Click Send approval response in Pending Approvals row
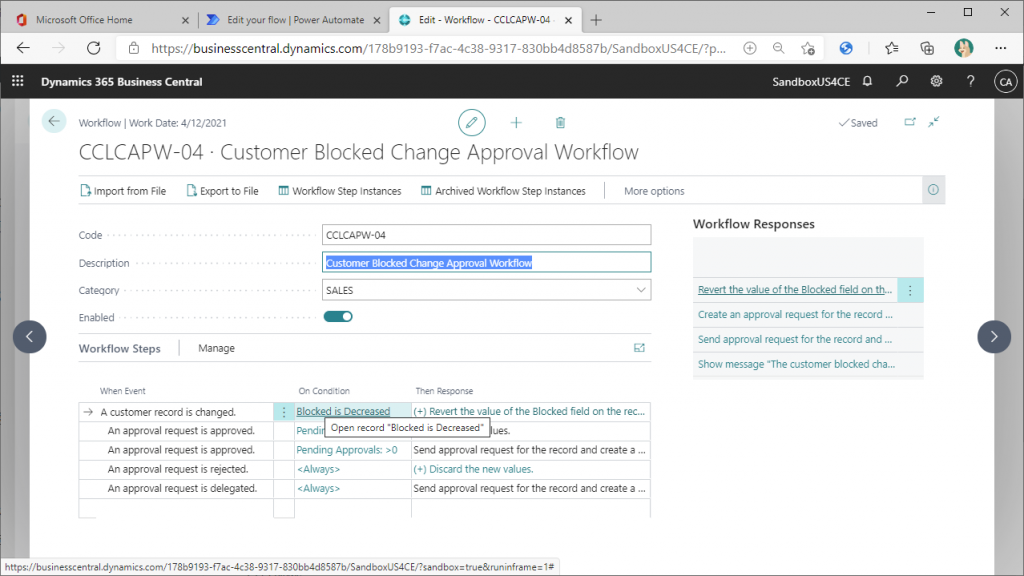The height and width of the screenshot is (576, 1024). click(x=529, y=450)
